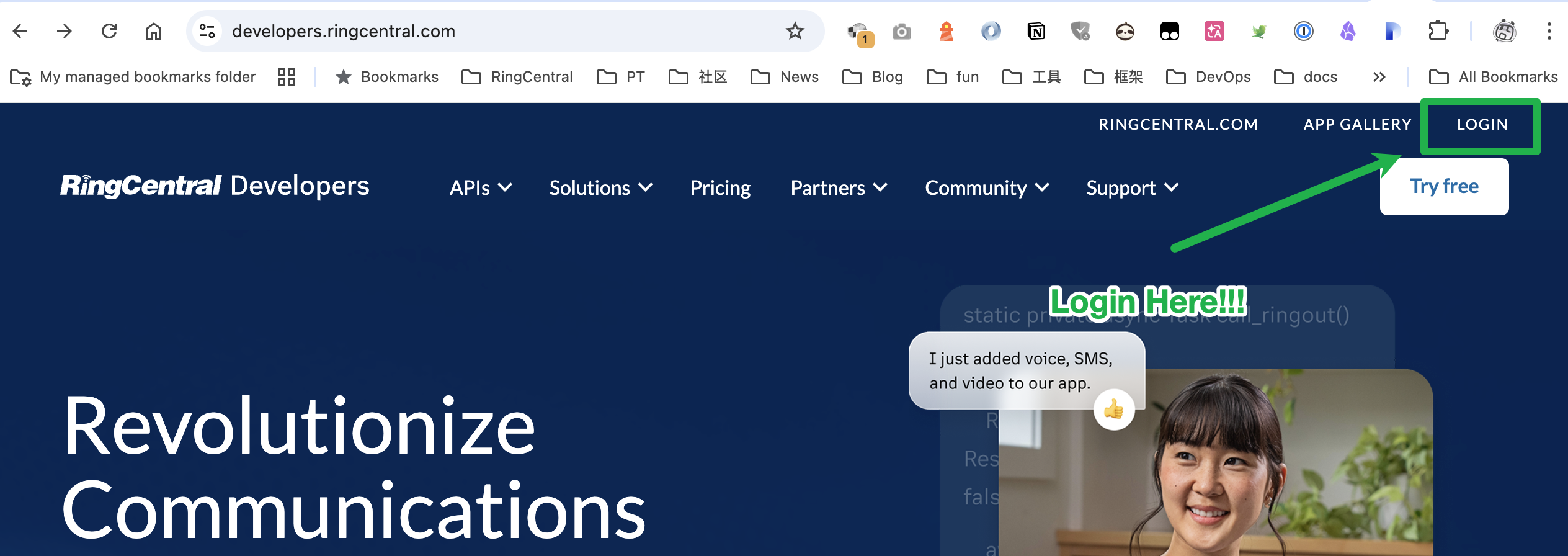The height and width of the screenshot is (556, 1568).
Task: Click the browser forward arrow
Action: point(65,31)
